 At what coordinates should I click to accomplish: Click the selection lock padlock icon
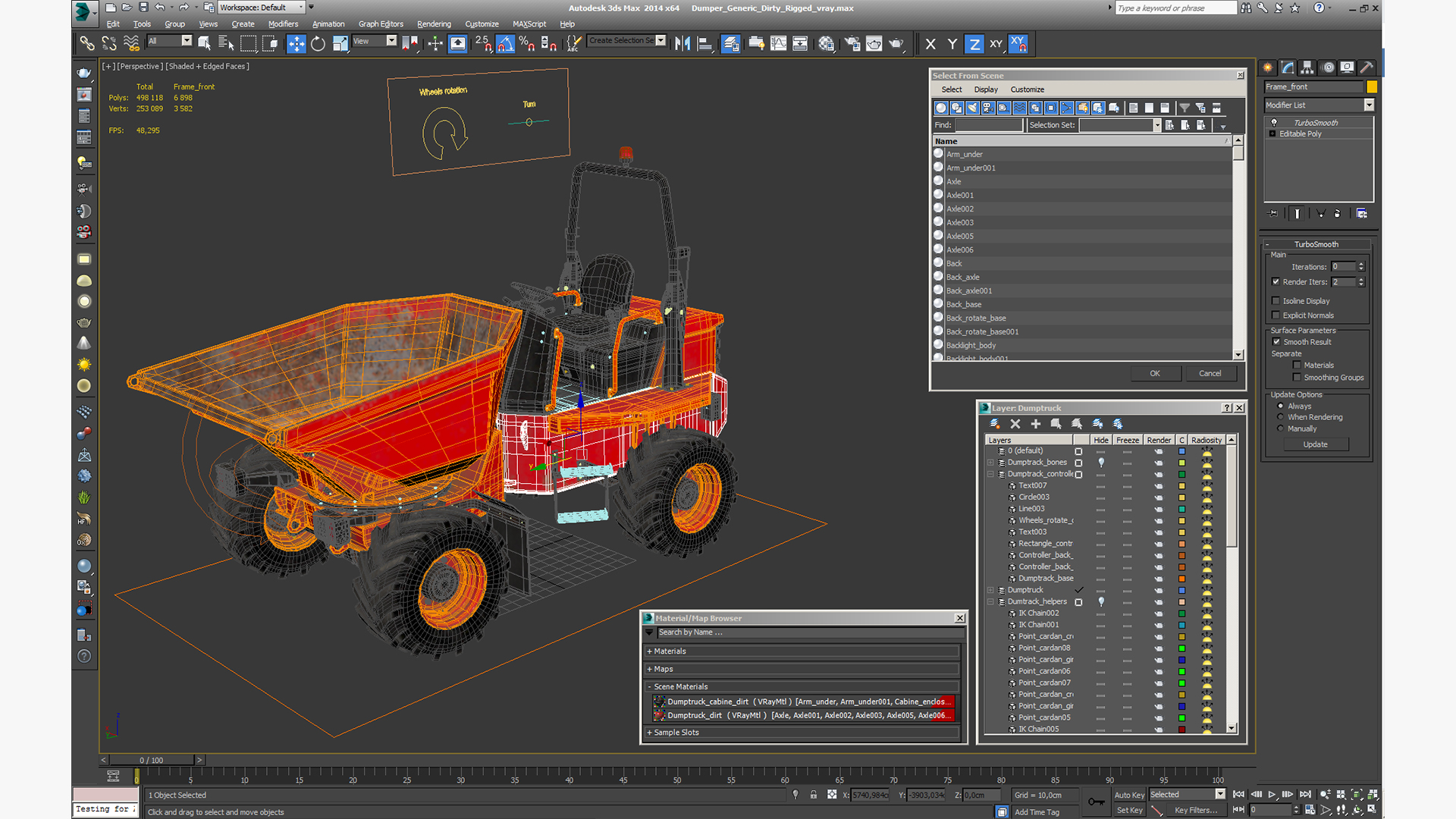pyautogui.click(x=814, y=795)
